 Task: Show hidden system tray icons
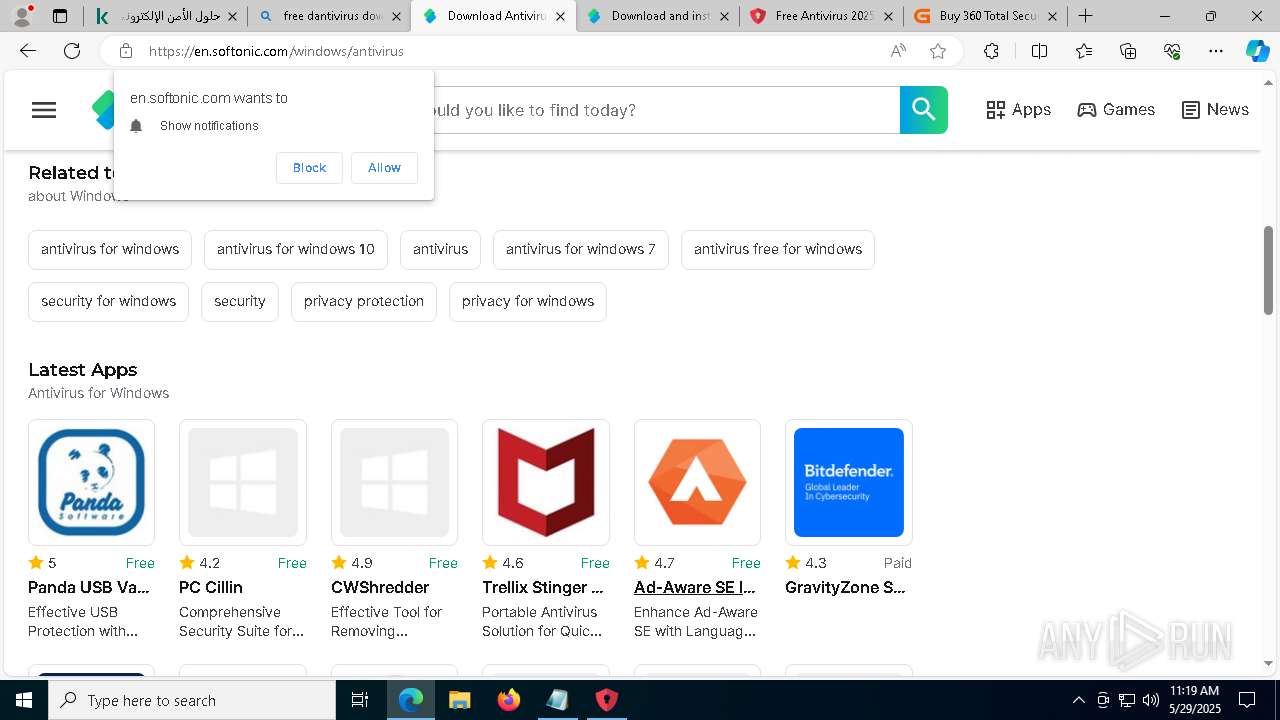1078,700
